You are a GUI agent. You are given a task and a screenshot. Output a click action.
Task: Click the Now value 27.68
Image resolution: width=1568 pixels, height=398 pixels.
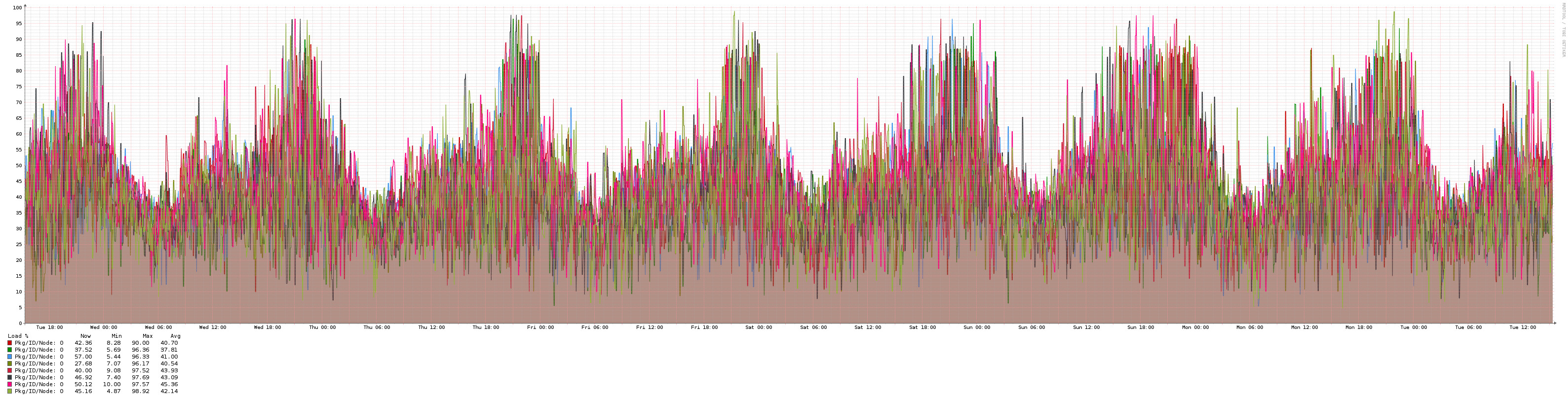coord(83,364)
